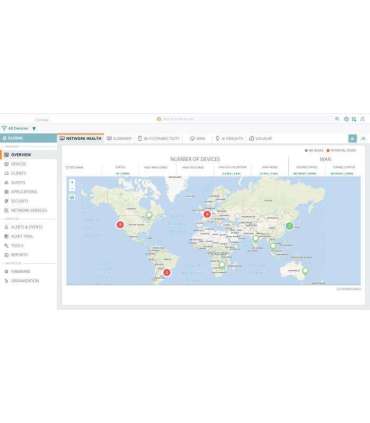Viewport: 370px width, 423px height.
Task: Open the tab right of AI Insights
Action: [261, 138]
